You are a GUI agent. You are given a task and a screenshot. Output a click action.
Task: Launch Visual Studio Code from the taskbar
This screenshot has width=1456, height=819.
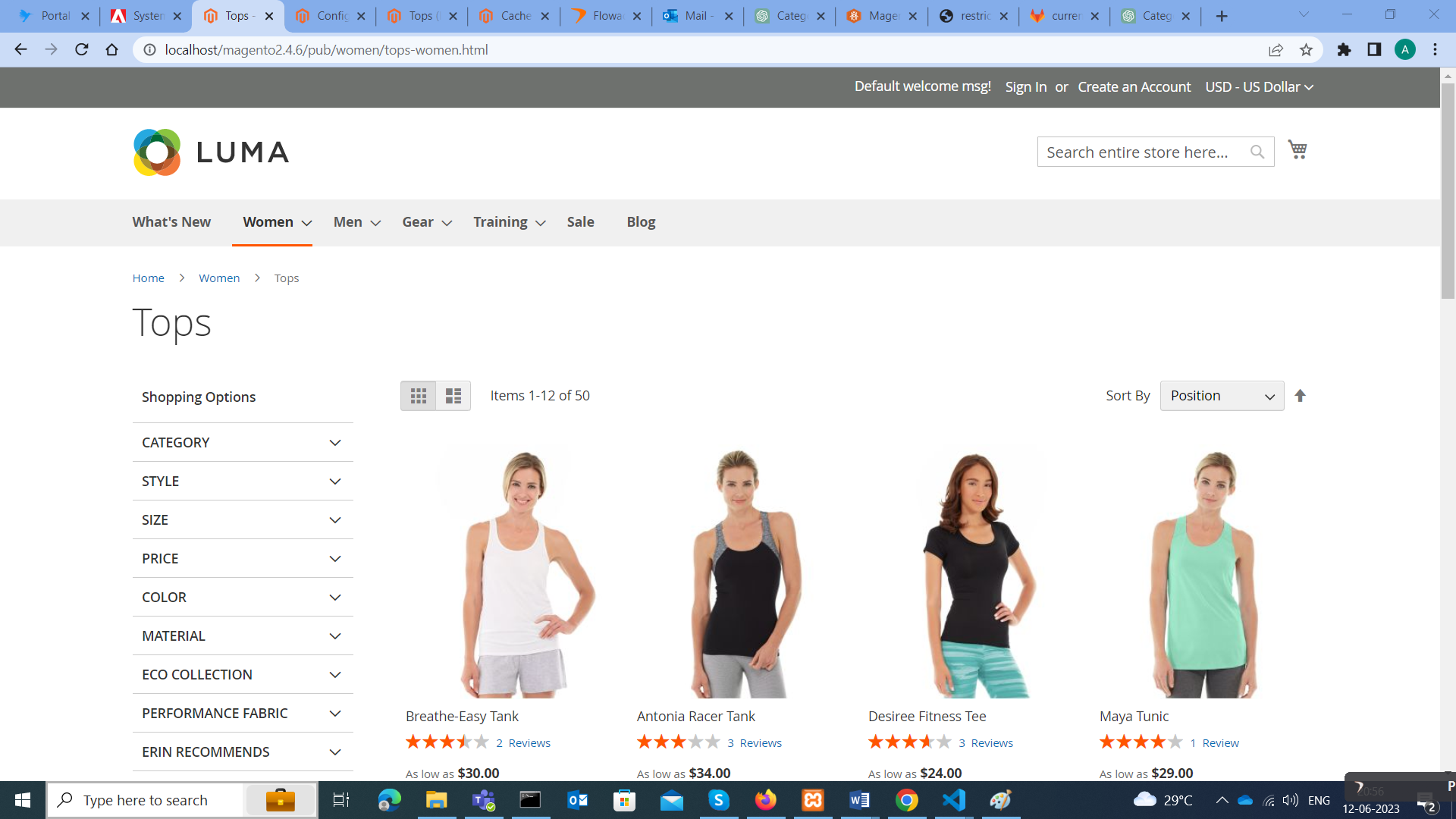click(953, 800)
